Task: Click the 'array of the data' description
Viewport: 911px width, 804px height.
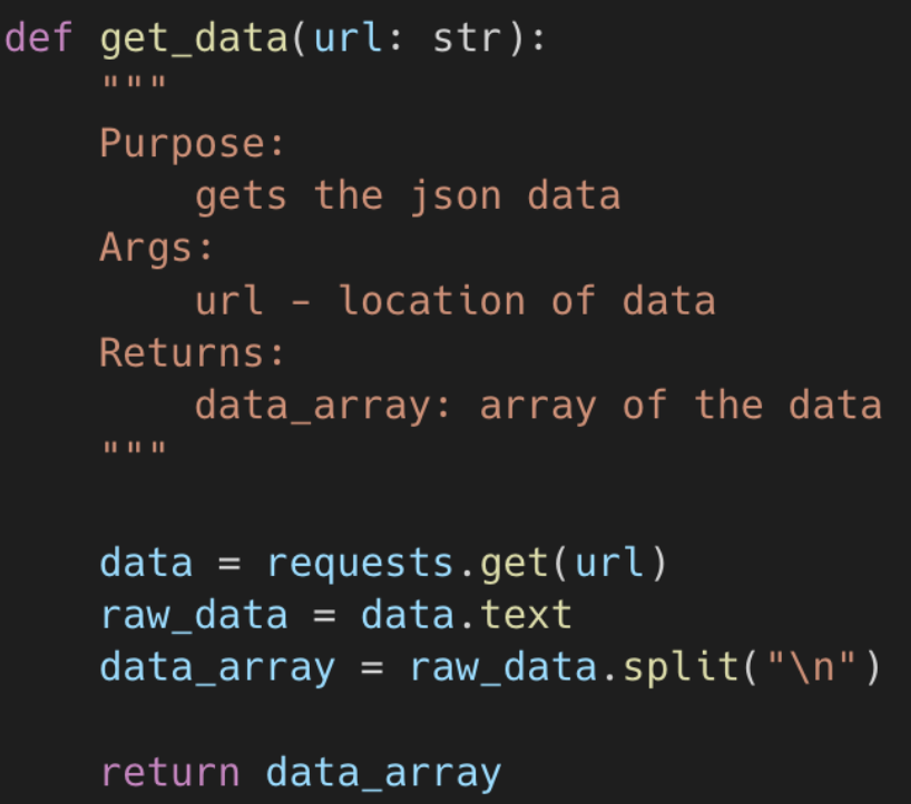Action: (680, 405)
